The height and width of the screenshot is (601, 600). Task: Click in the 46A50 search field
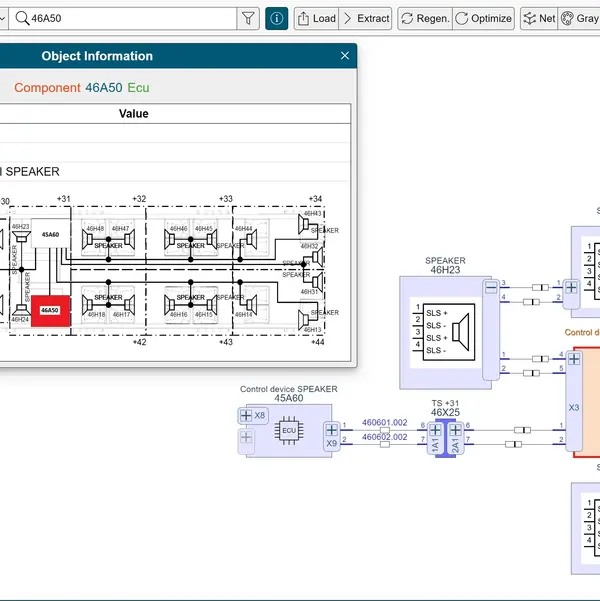[130, 18]
